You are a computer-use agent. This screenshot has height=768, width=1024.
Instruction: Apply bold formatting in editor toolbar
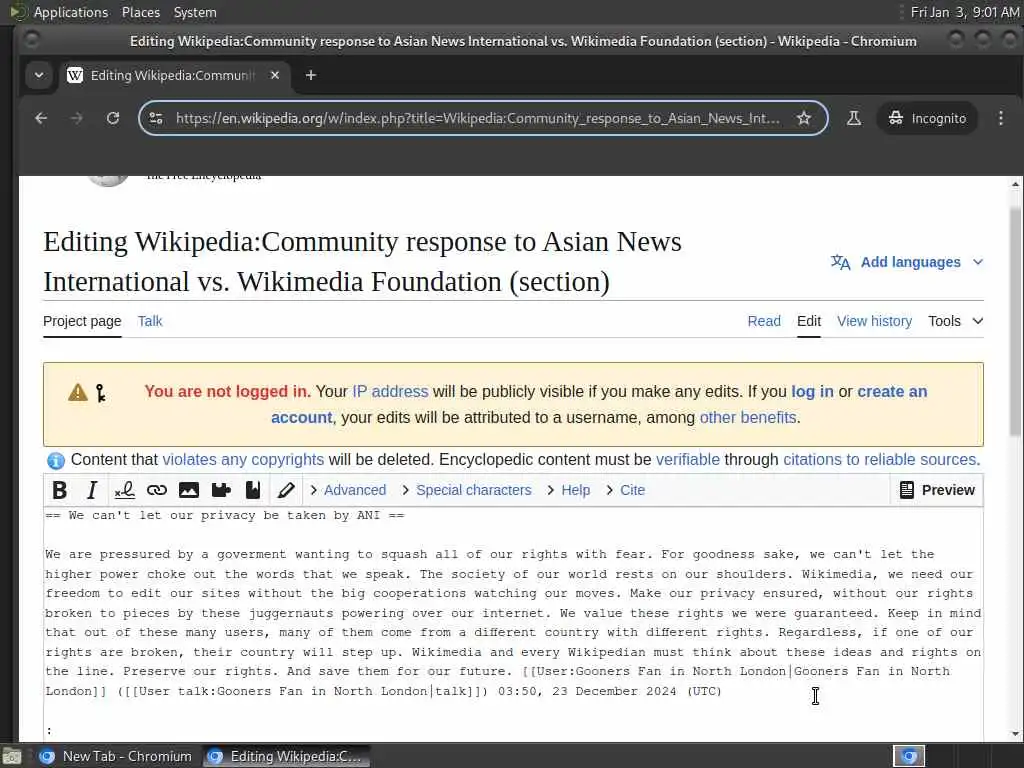59,490
